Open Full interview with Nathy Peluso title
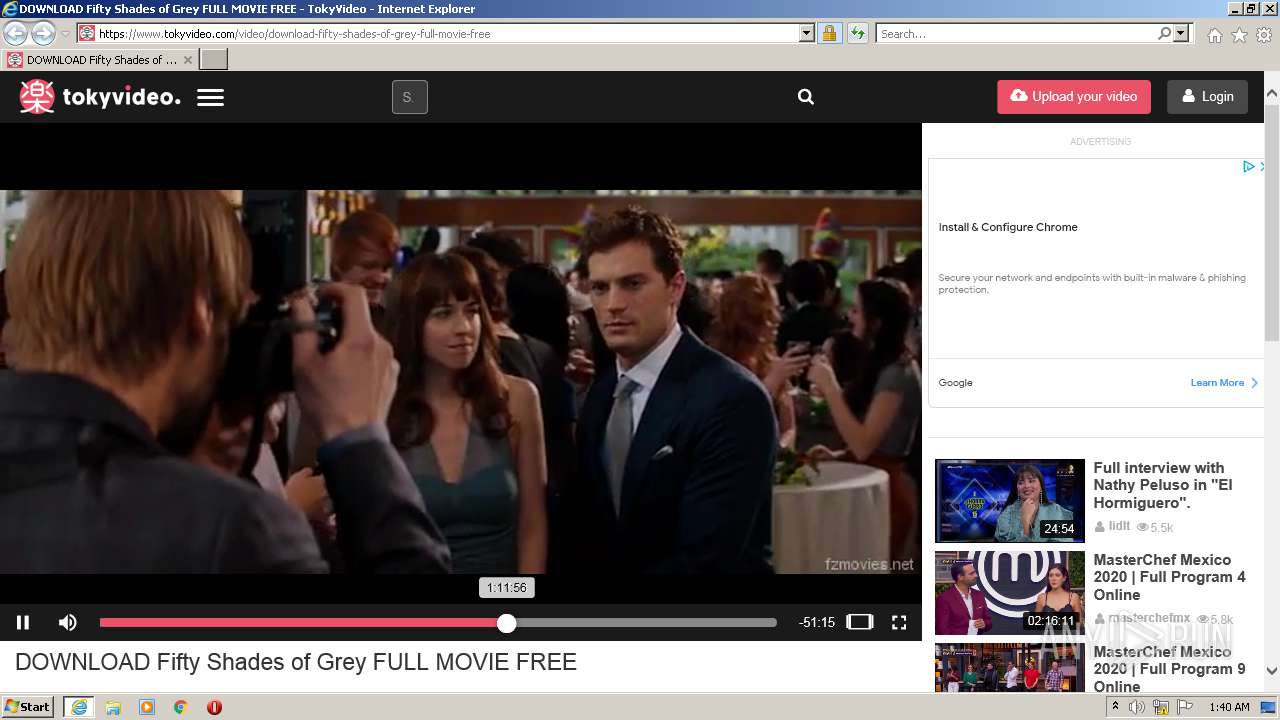Image resolution: width=1280 pixels, height=720 pixels. point(1163,485)
